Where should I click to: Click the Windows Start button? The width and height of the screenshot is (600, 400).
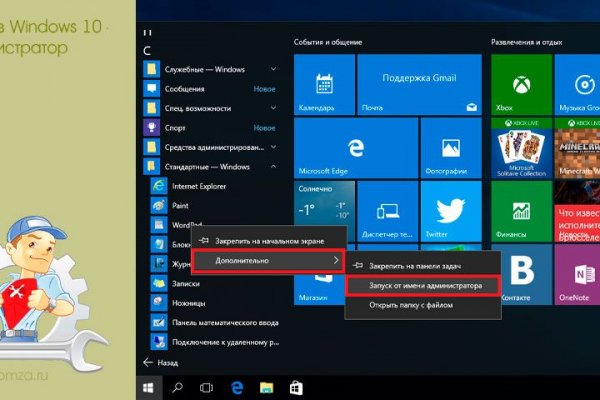click(x=148, y=386)
